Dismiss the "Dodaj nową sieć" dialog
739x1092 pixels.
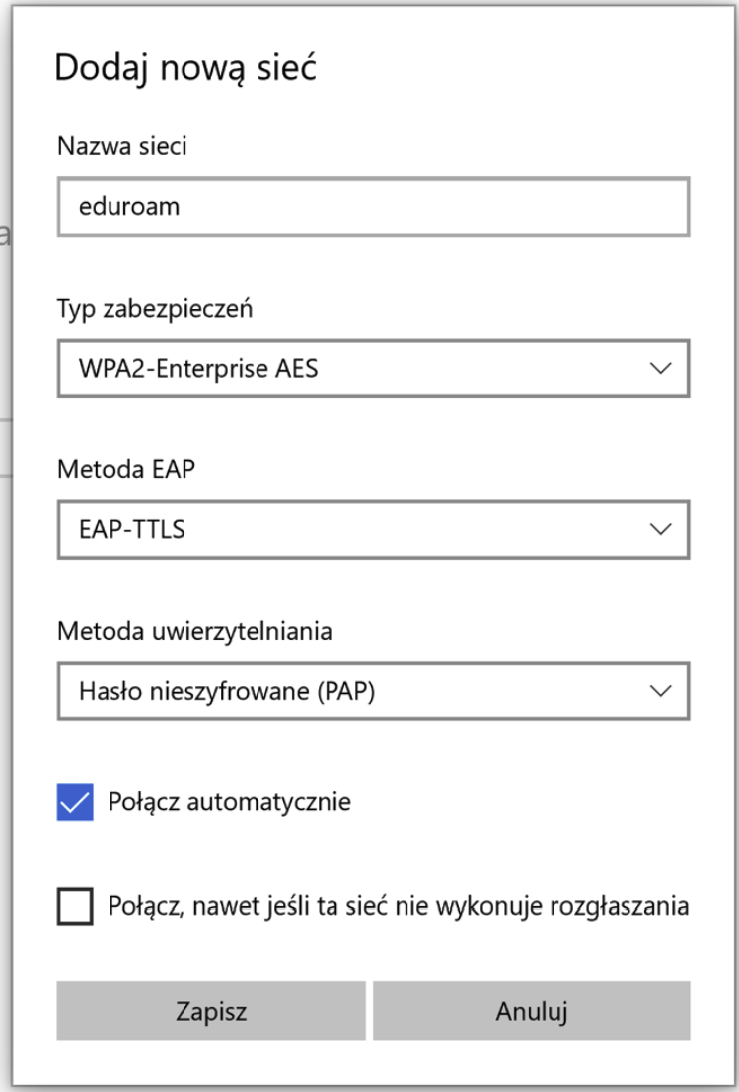pos(531,1011)
